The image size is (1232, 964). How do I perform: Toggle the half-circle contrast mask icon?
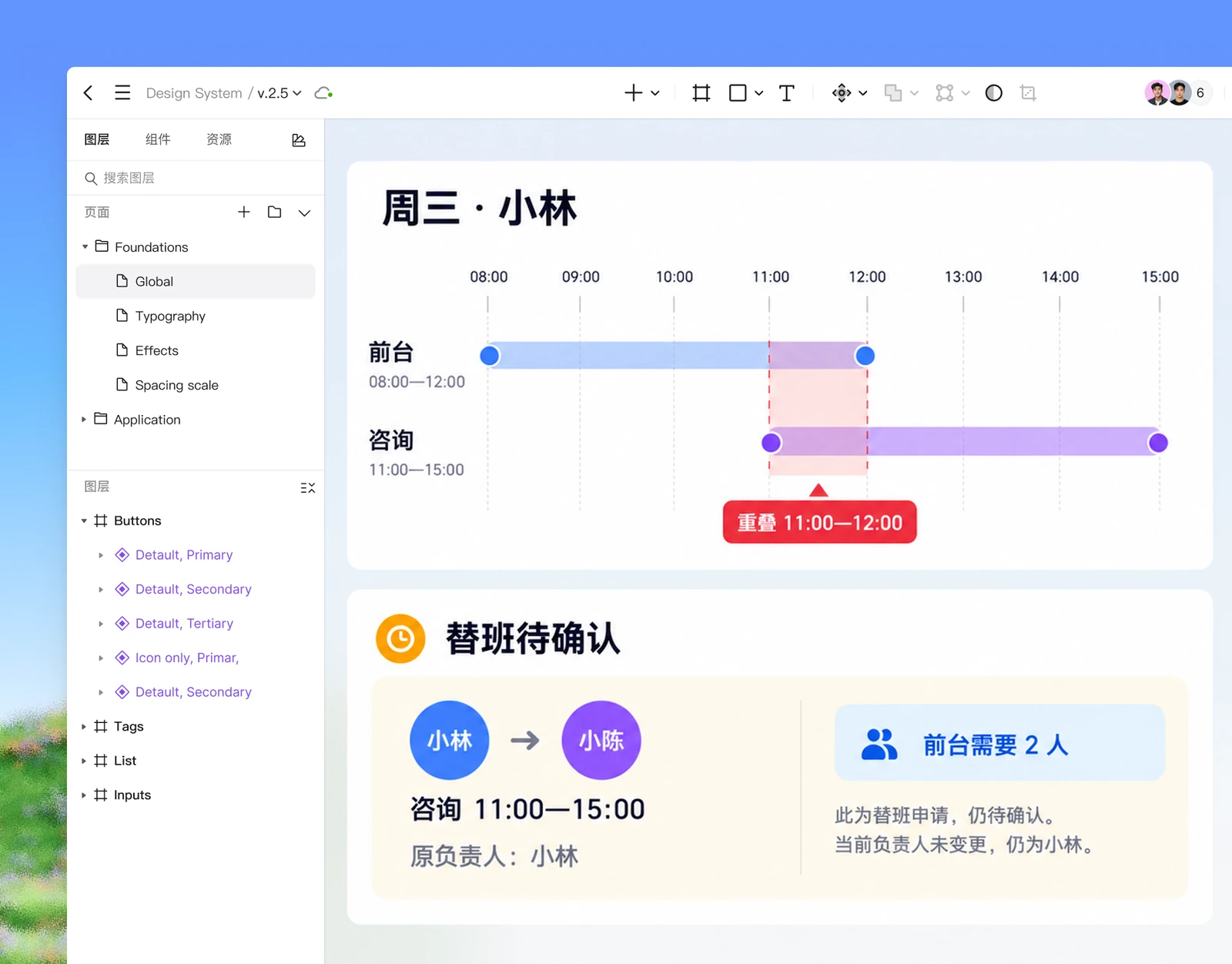pos(994,93)
